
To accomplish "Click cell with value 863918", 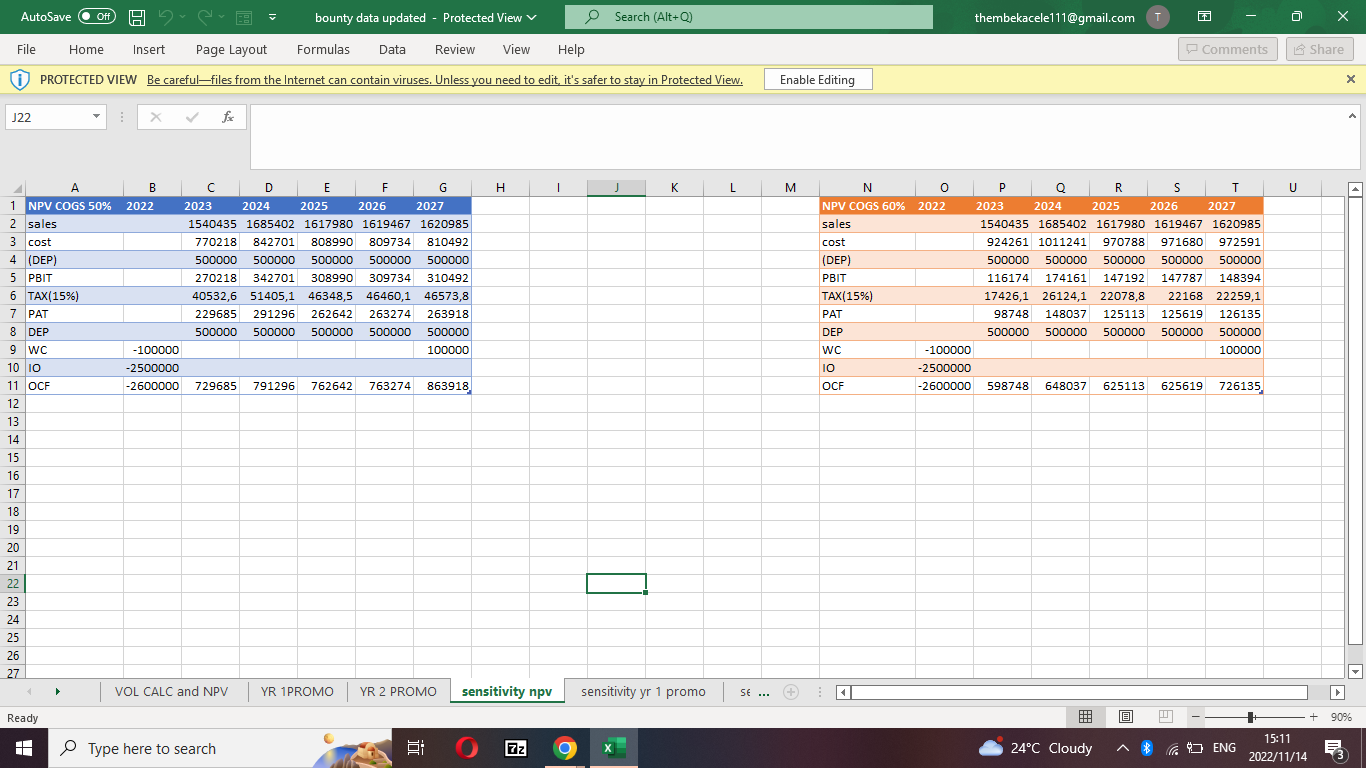I will [x=442, y=385].
